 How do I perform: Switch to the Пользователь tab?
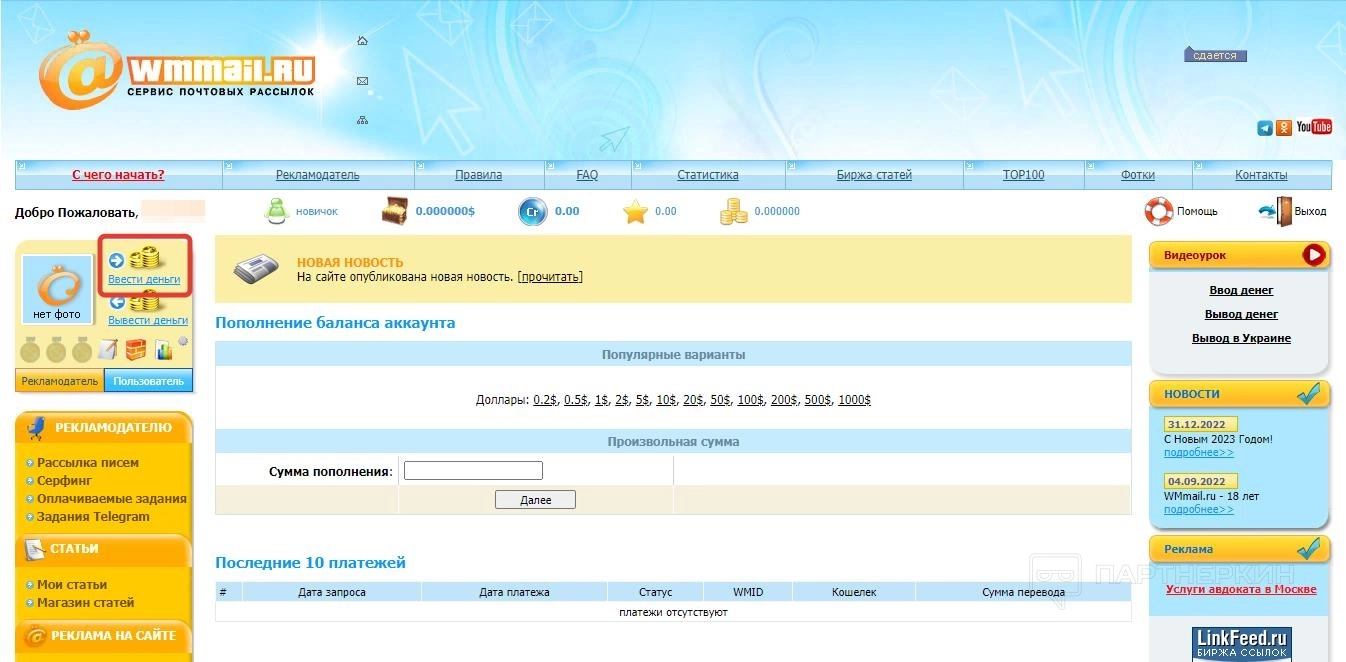pyautogui.click(x=148, y=381)
